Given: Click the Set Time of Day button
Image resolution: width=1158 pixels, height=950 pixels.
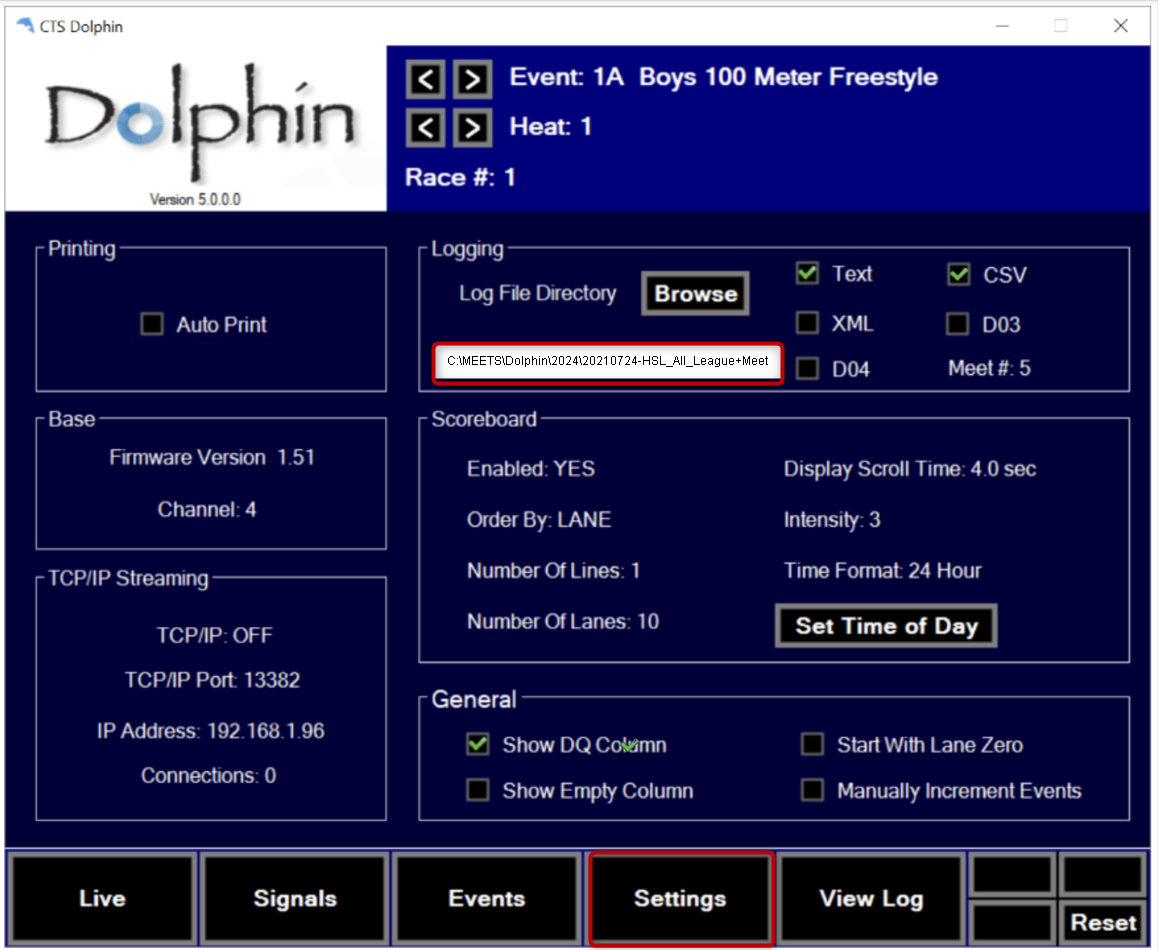Looking at the screenshot, I should (886, 626).
